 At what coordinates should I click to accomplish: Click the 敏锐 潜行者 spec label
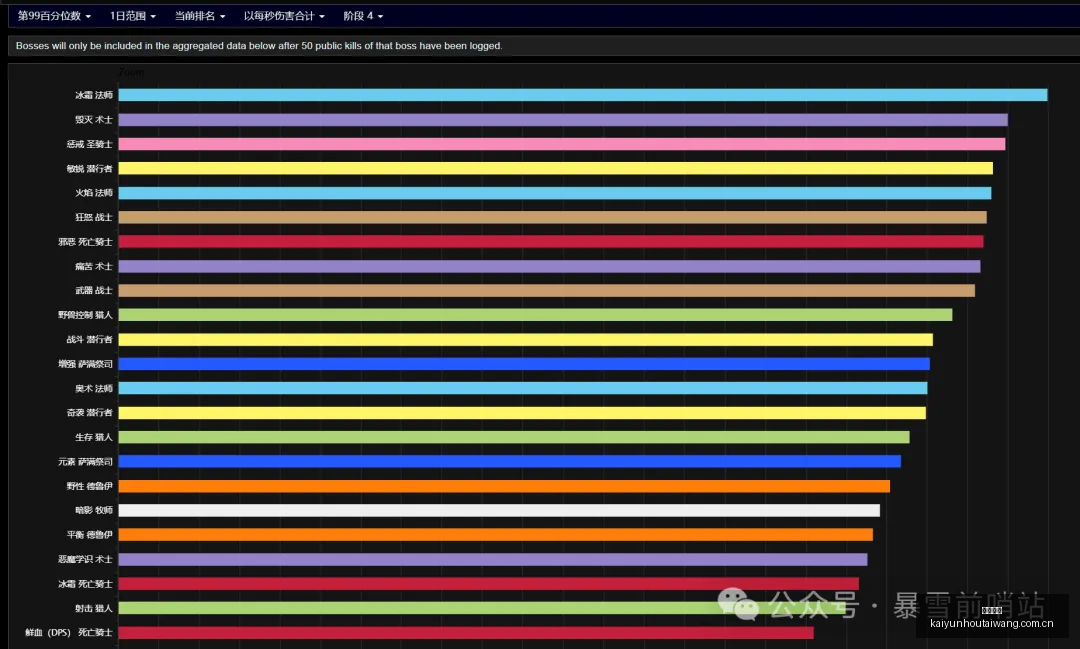[90, 169]
